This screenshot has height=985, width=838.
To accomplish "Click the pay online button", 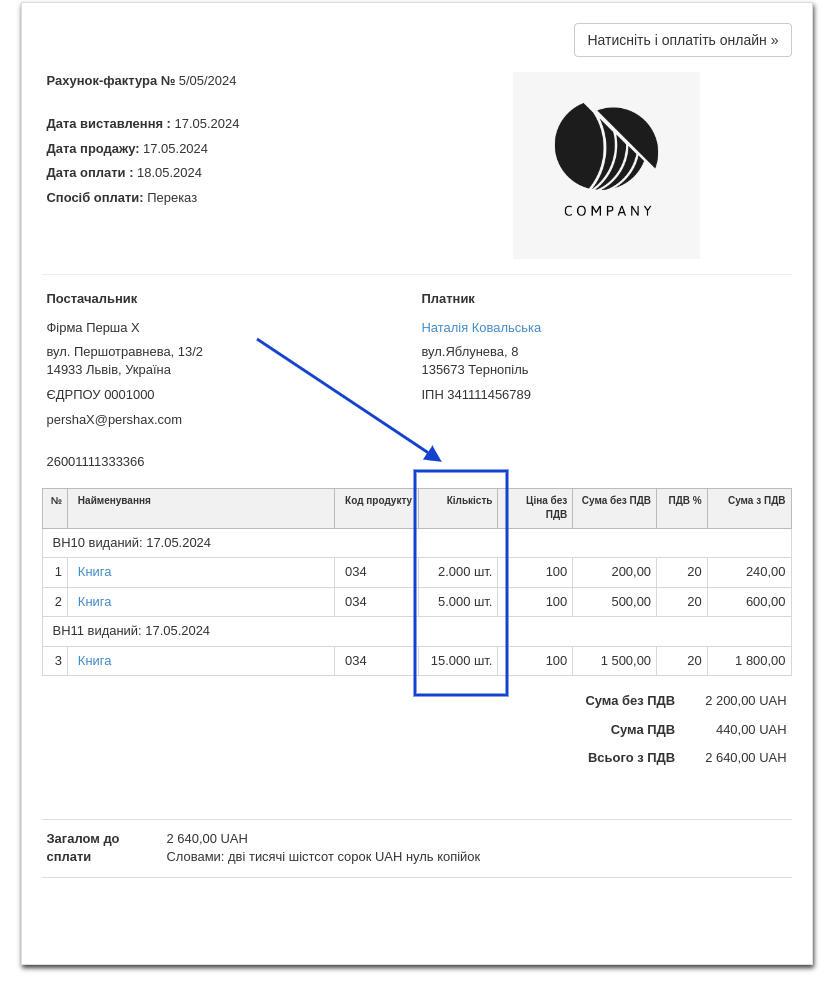I will 682,40.
